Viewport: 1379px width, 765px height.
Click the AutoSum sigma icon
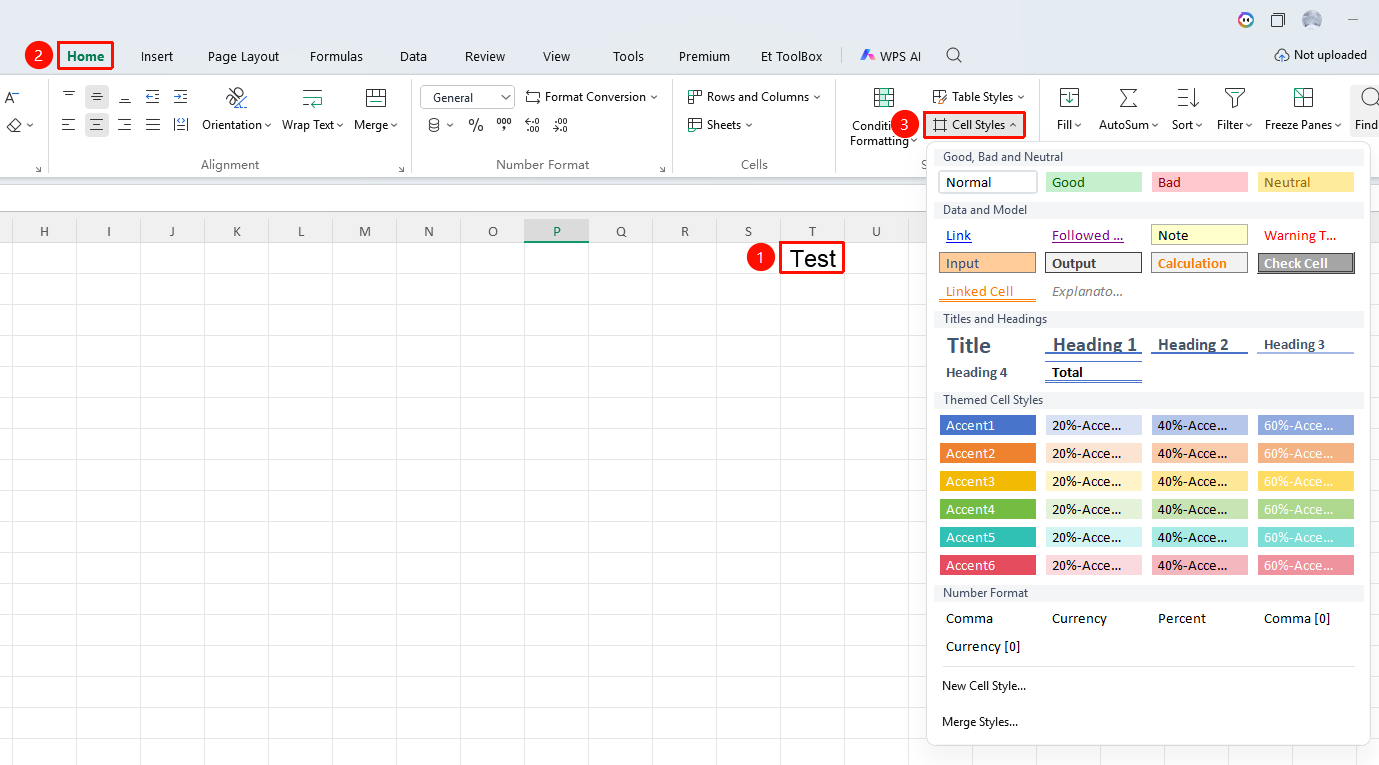(1129, 98)
